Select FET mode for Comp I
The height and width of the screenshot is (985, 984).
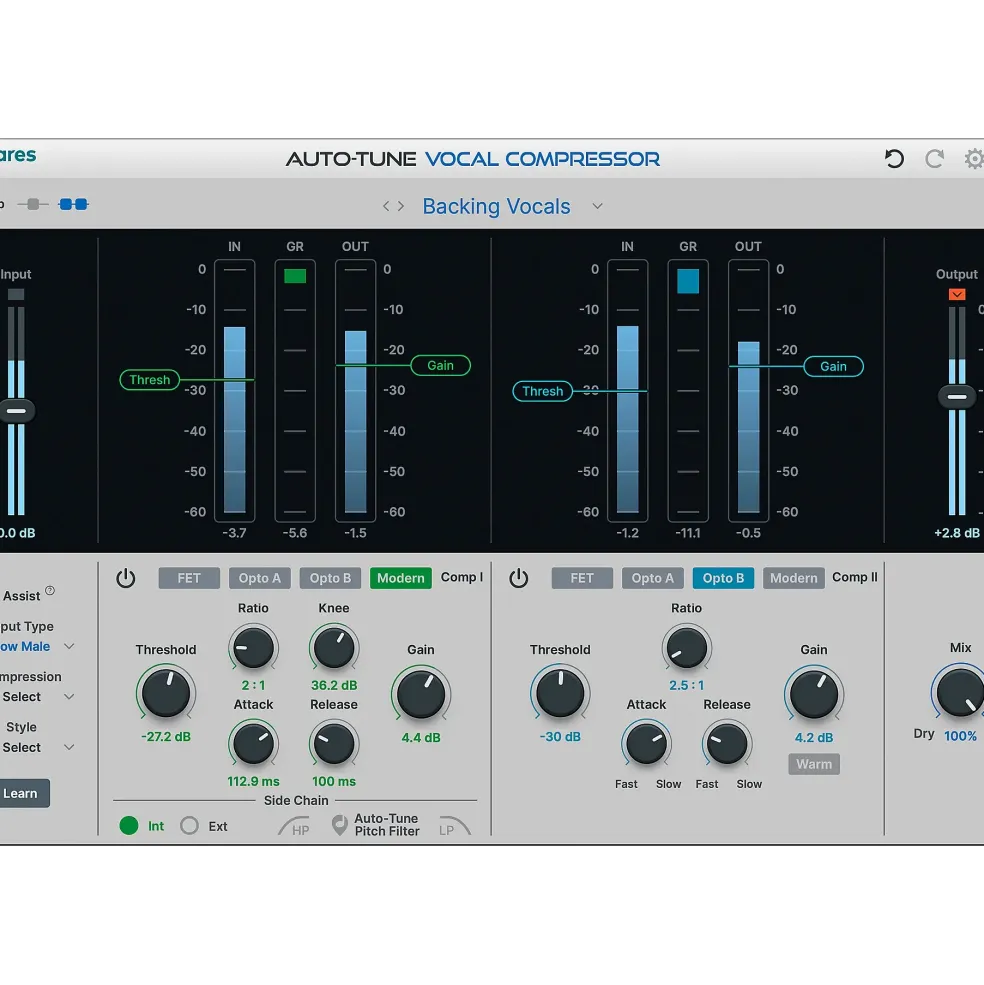(x=189, y=578)
